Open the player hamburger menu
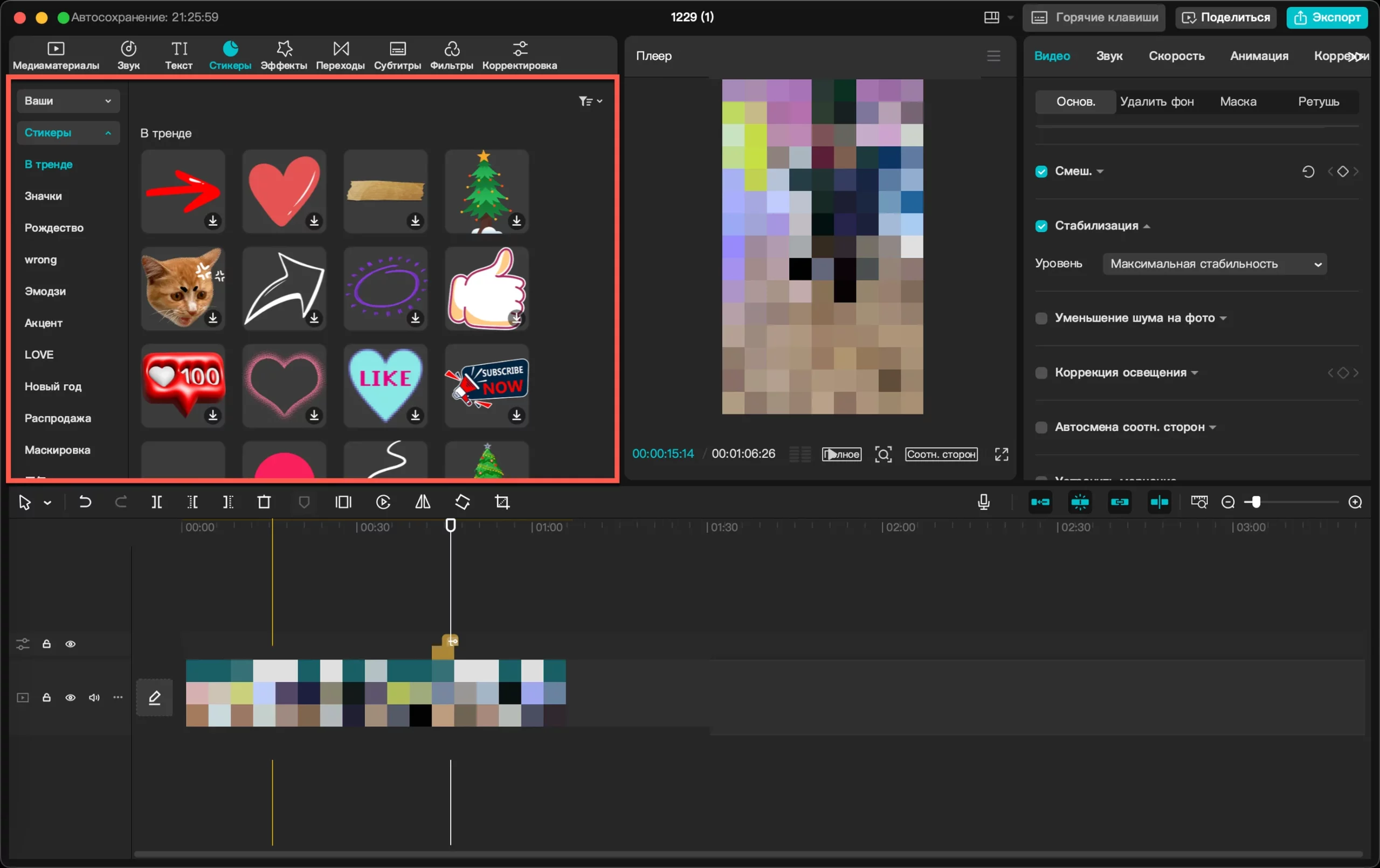 [993, 55]
